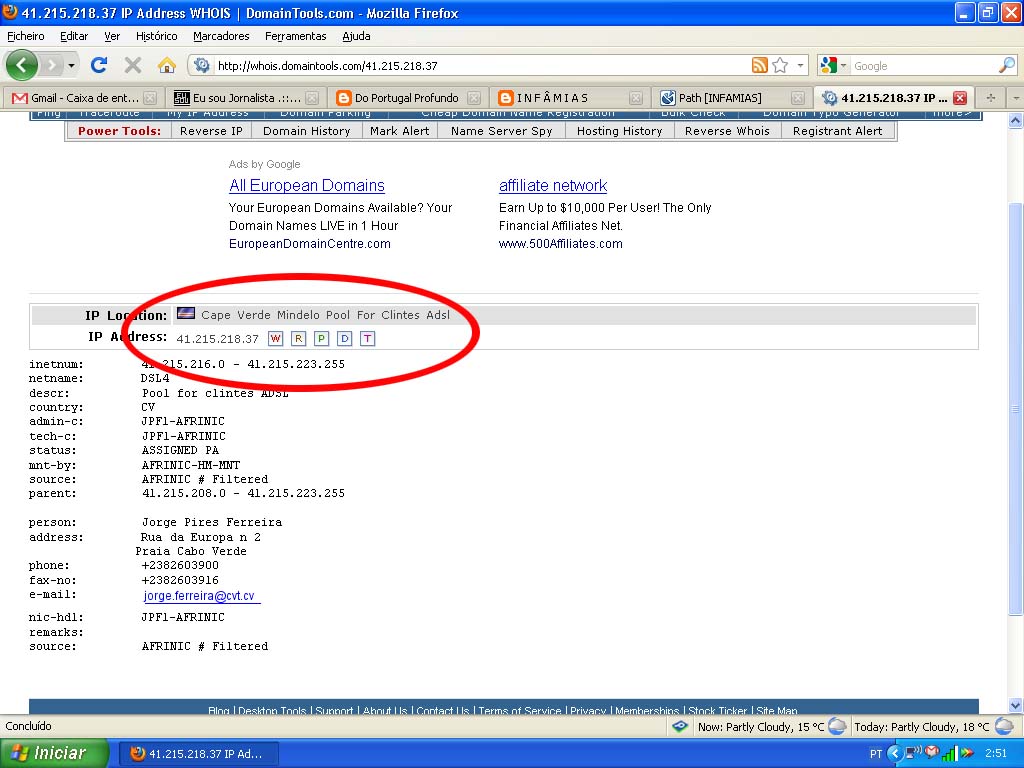Select the Firefox taskbar button 41.215.218.37
Image resolution: width=1024 pixels, height=768 pixels.
pos(199,754)
